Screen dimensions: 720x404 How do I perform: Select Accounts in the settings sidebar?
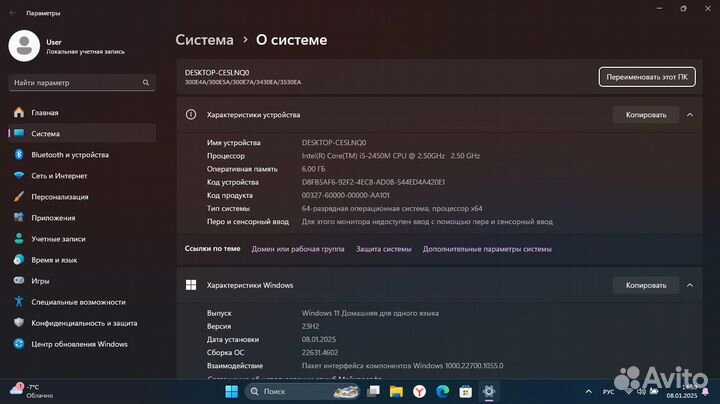59,239
